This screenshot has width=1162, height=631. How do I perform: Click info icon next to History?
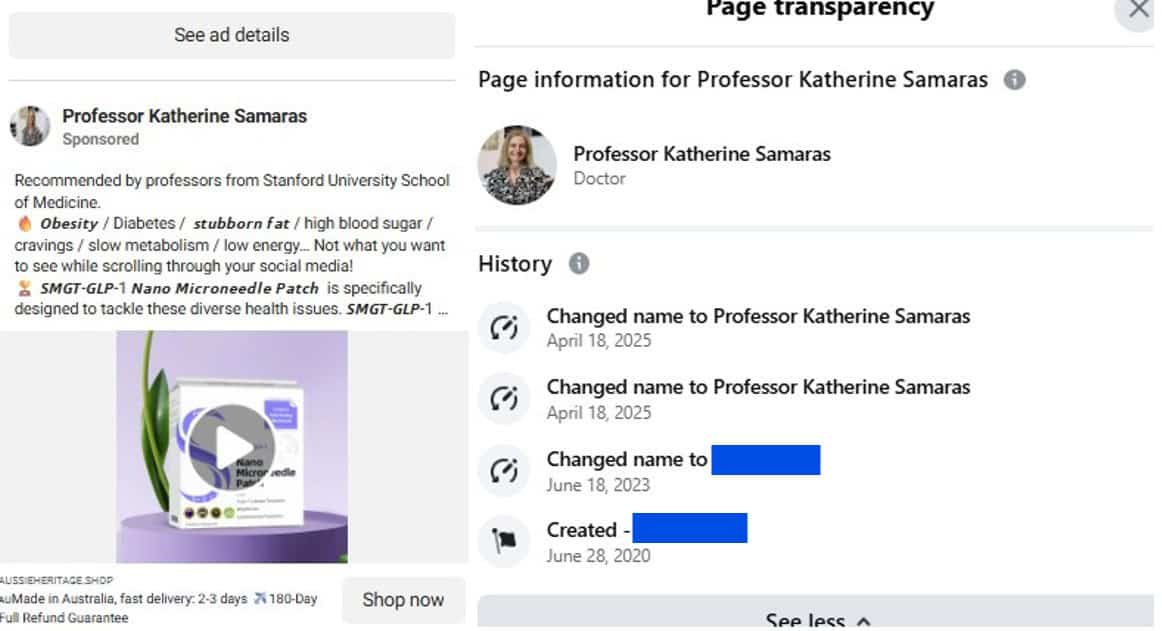pyautogui.click(x=579, y=263)
